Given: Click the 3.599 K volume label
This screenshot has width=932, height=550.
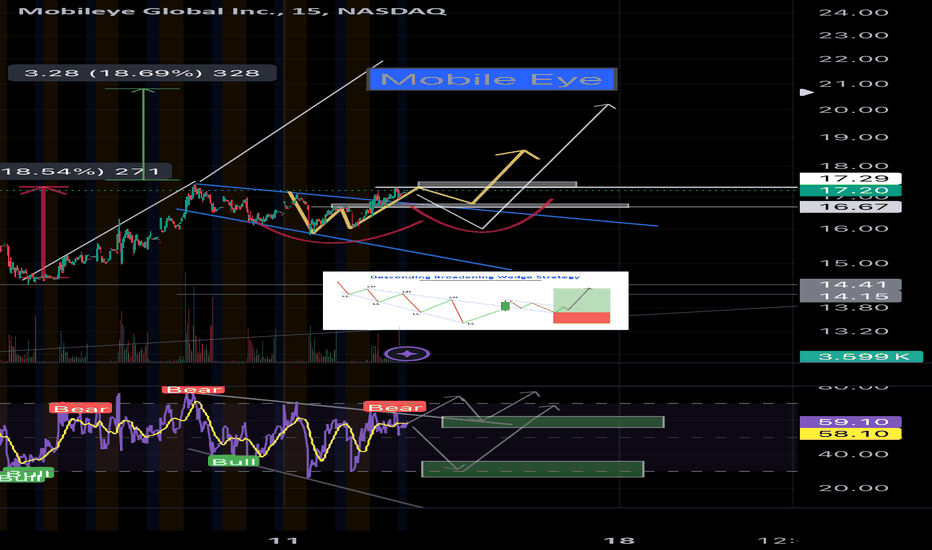Looking at the screenshot, I should click(x=861, y=357).
